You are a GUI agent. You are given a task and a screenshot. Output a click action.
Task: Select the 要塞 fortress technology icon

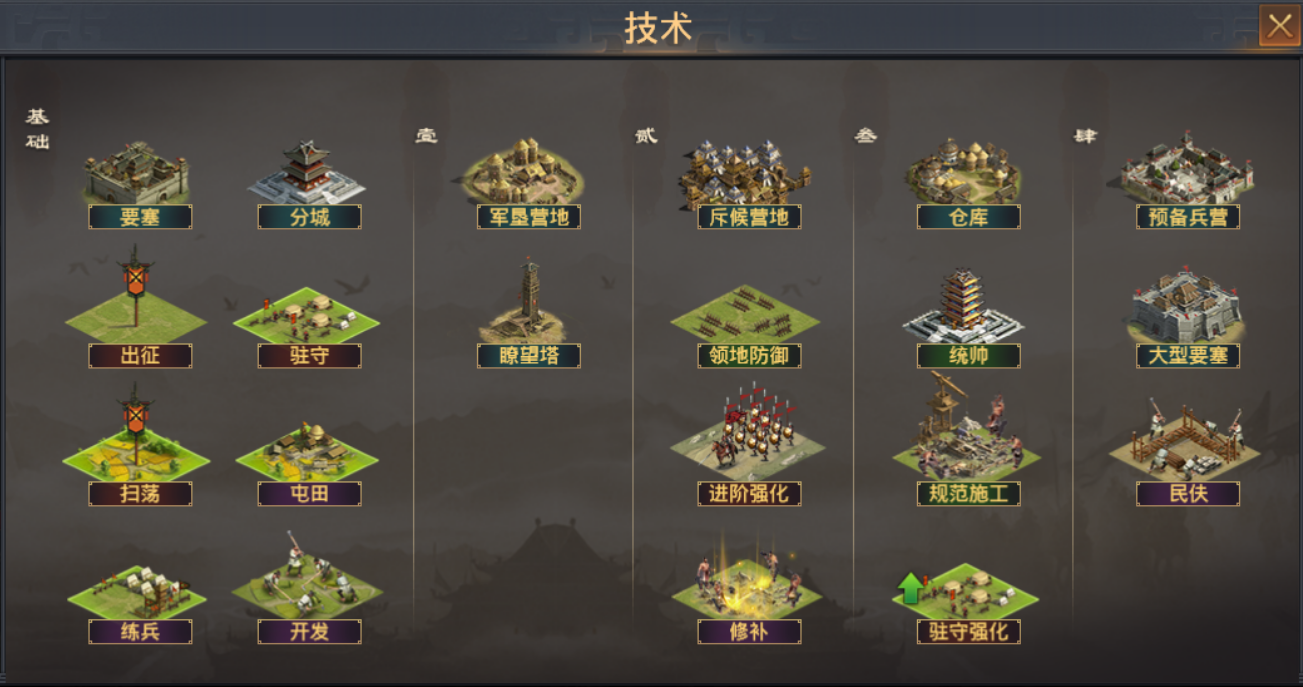click(x=136, y=172)
